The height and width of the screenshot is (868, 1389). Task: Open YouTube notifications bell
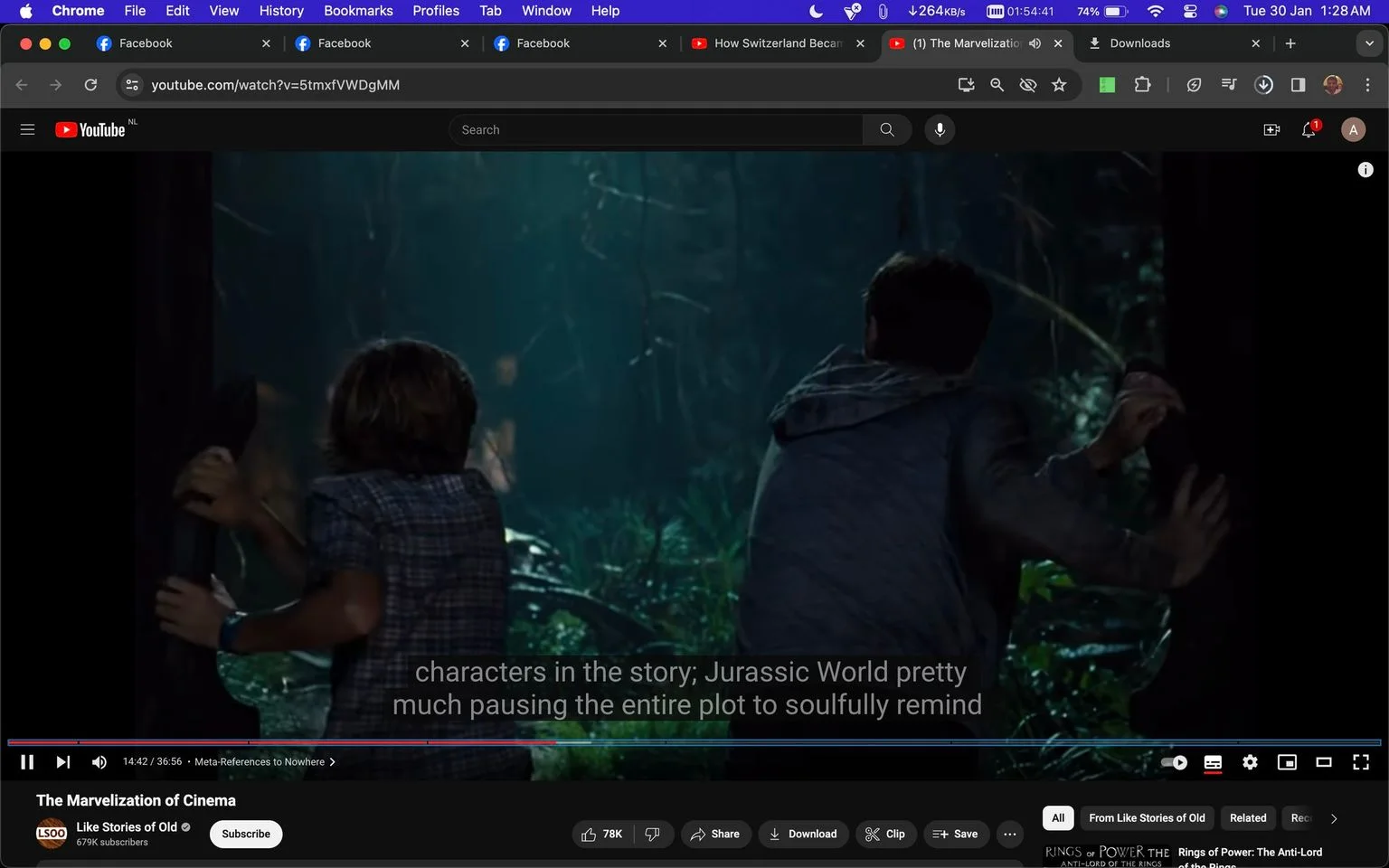tap(1309, 130)
